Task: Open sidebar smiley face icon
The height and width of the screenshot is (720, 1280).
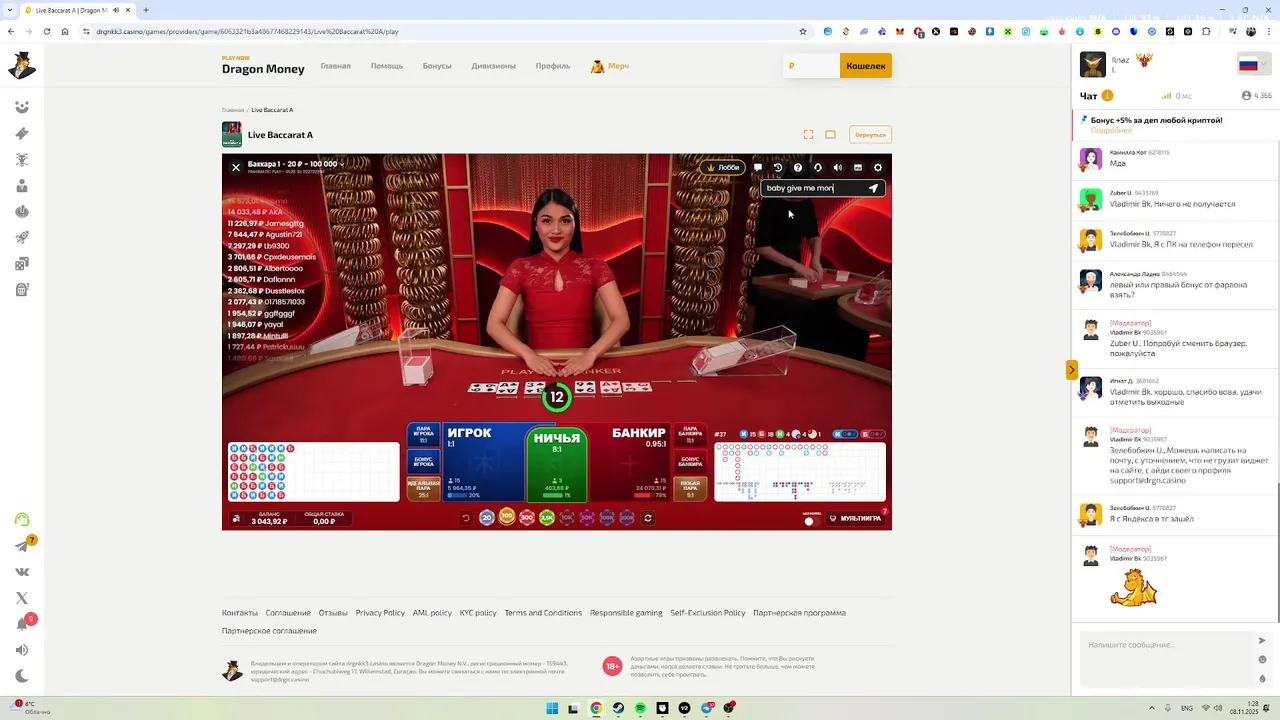Action: (22, 107)
